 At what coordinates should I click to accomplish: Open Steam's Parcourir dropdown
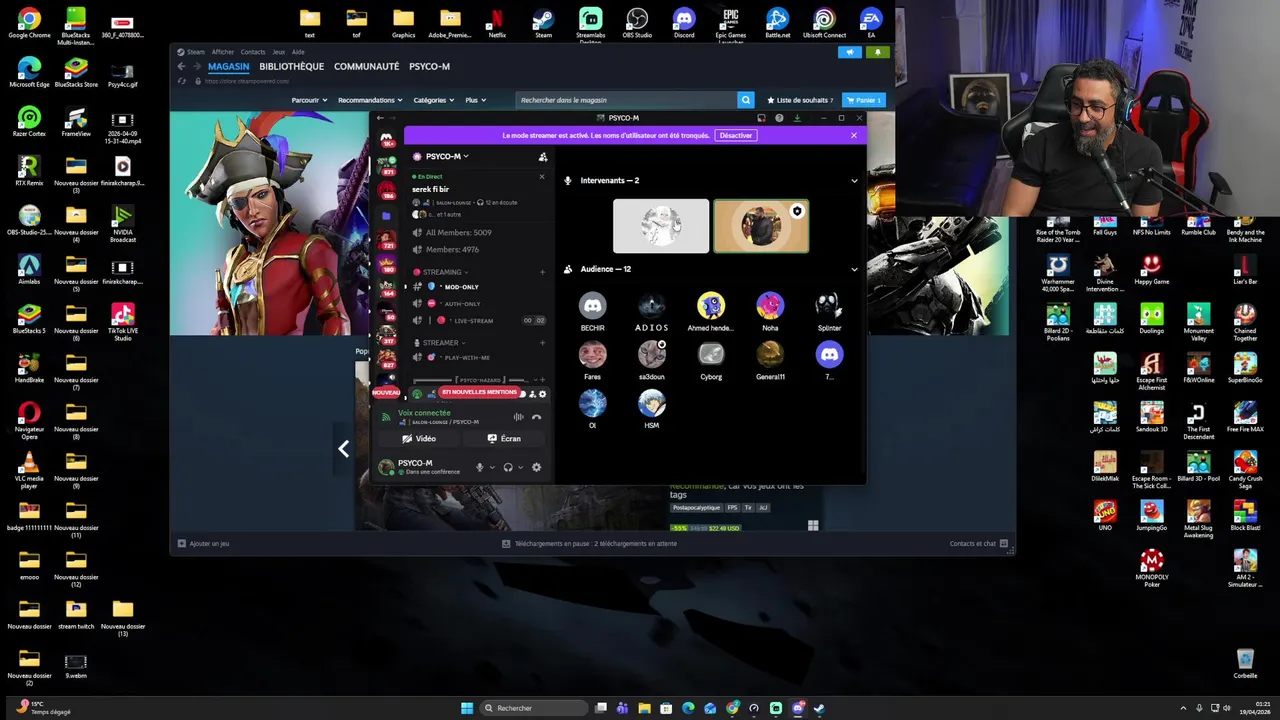click(309, 100)
